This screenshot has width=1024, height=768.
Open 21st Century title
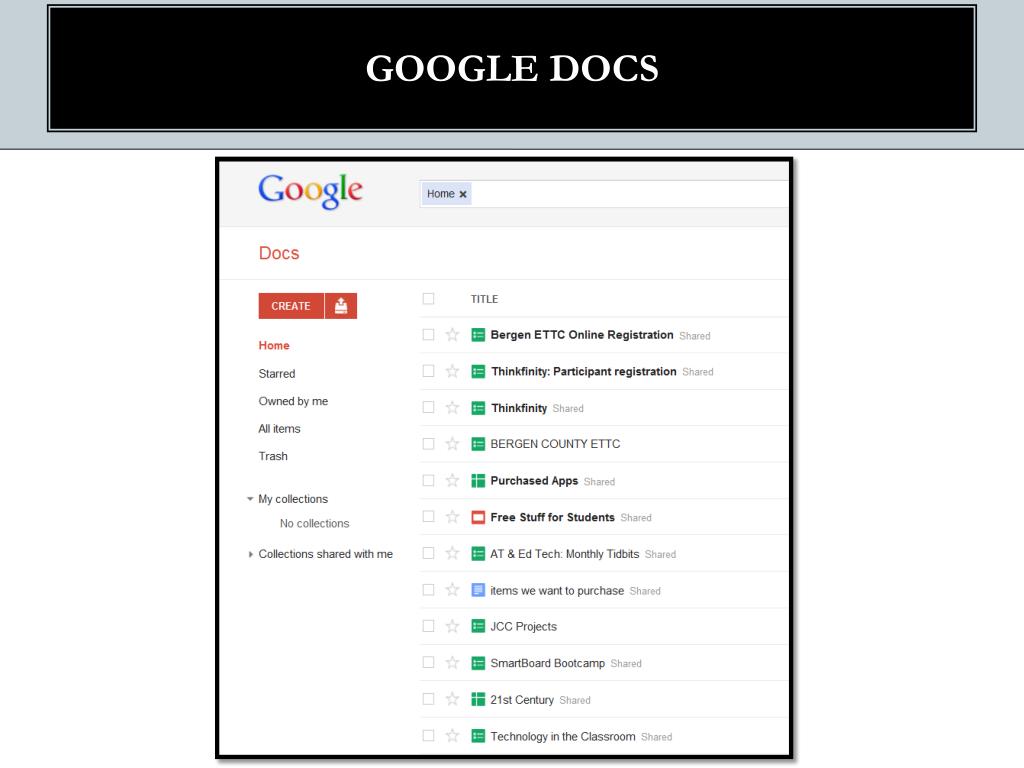[x=522, y=699]
